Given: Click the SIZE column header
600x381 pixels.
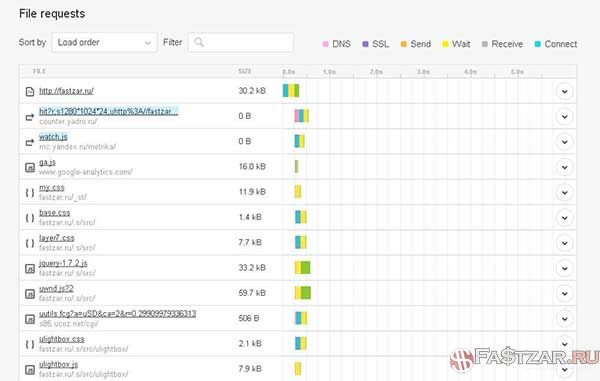Looking at the screenshot, I should click(245, 72).
